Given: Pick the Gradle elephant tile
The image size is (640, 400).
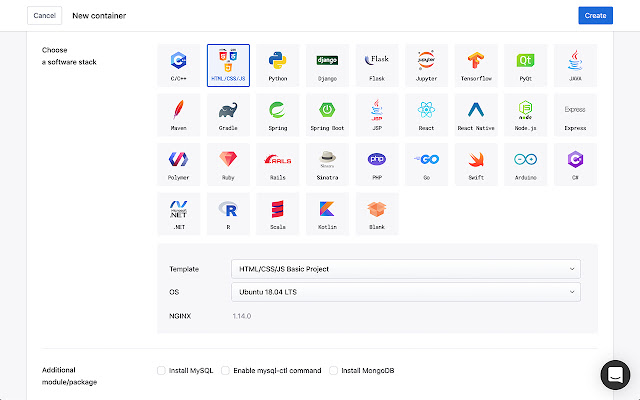Looking at the screenshot, I should click(228, 115).
